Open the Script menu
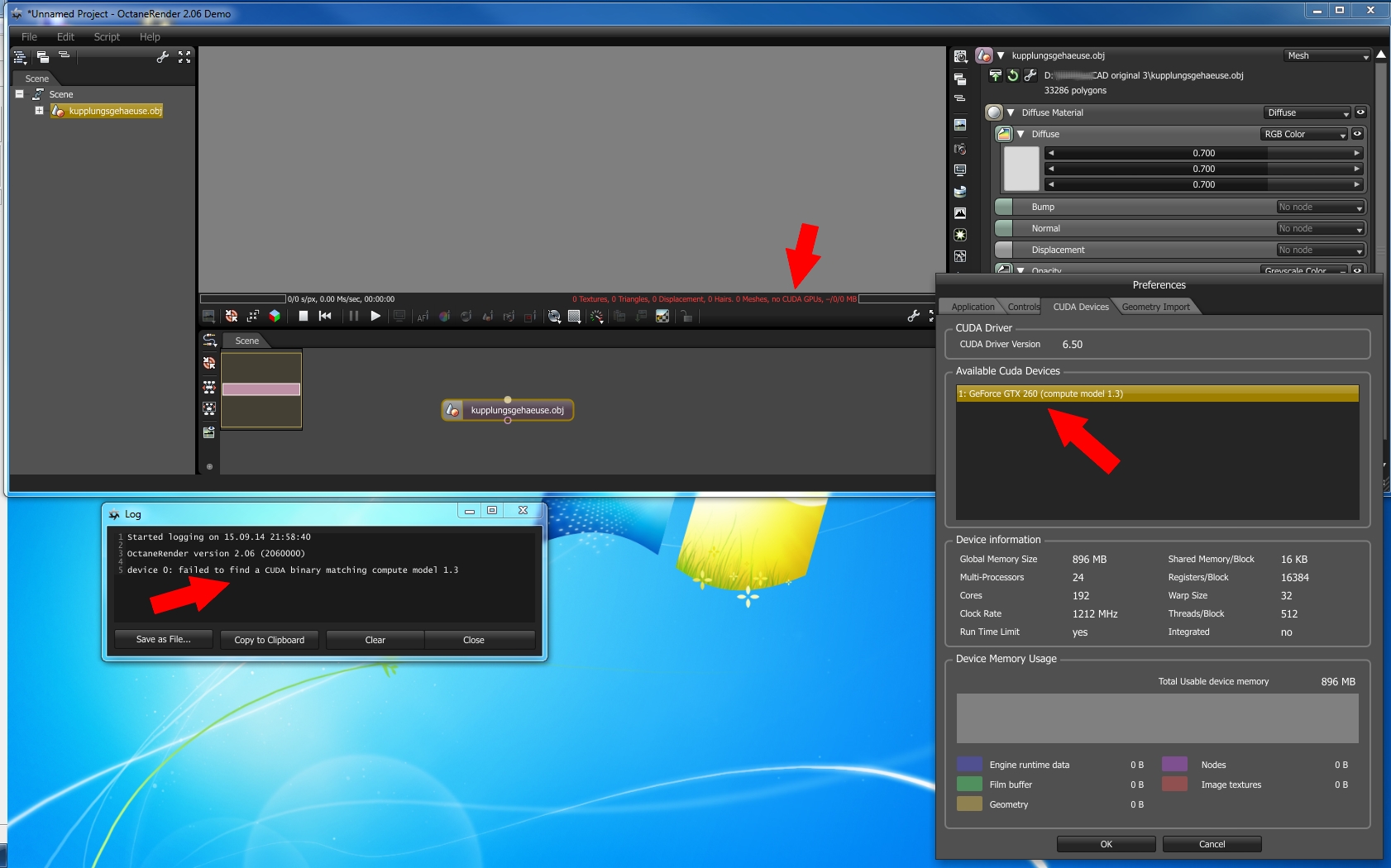The width and height of the screenshot is (1391, 868). (x=107, y=37)
